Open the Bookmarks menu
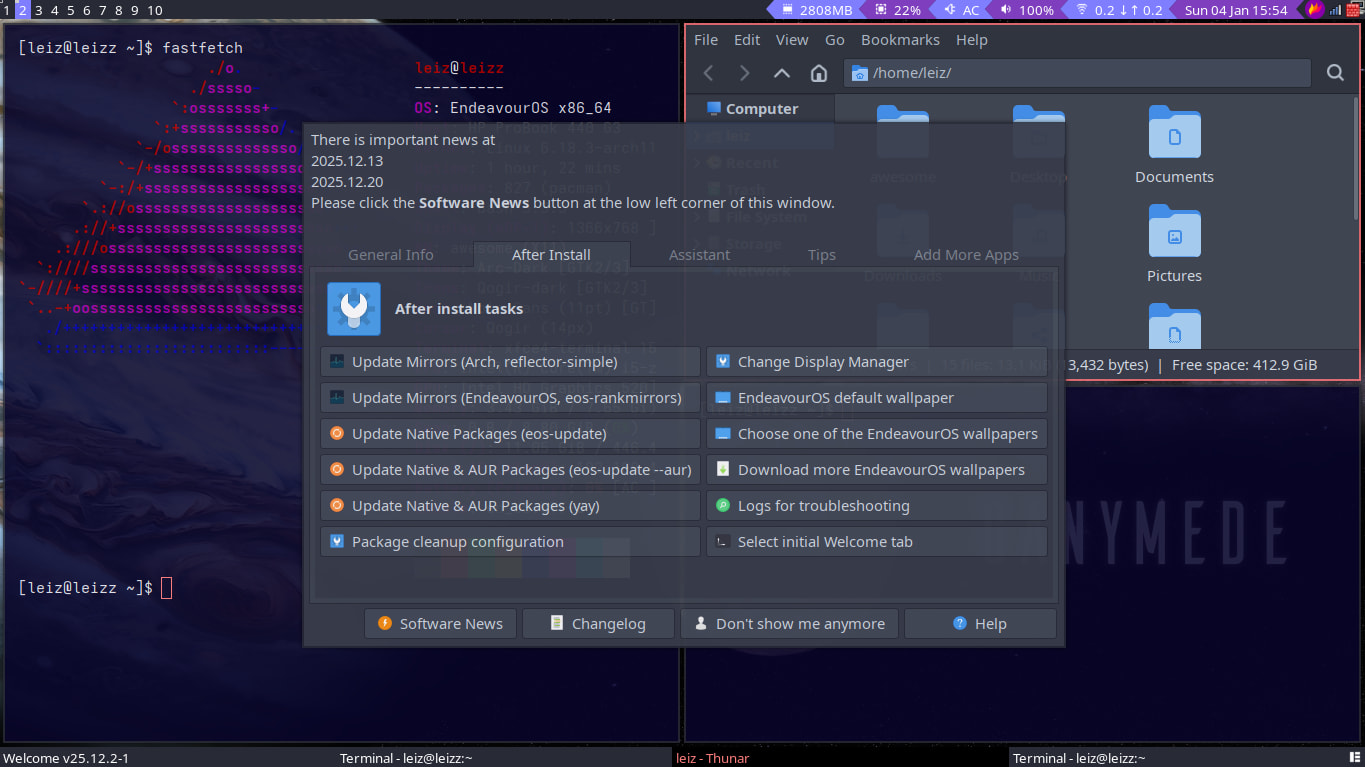The height and width of the screenshot is (767, 1365). point(900,40)
